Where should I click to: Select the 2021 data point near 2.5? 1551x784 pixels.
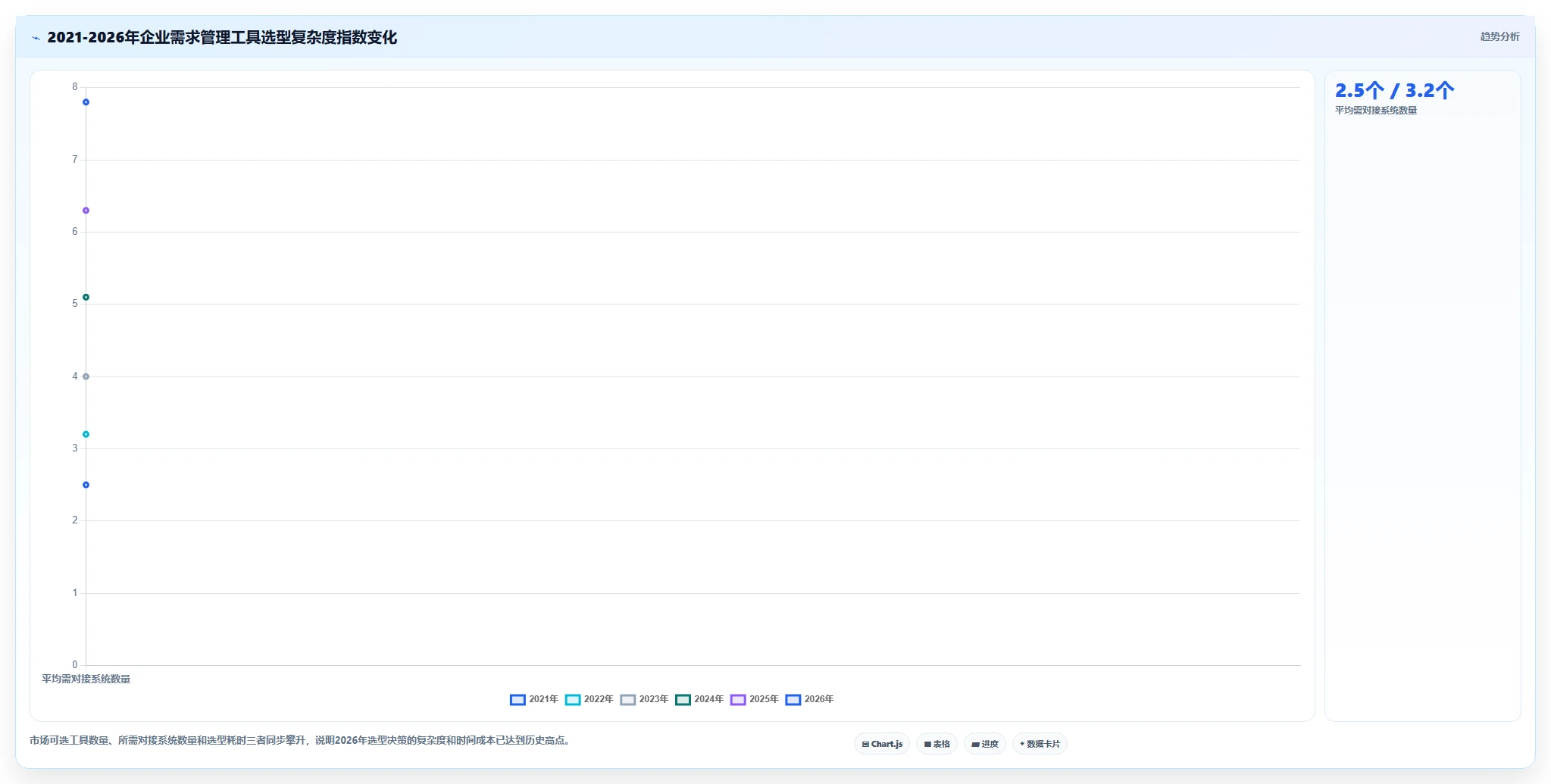[x=86, y=485]
